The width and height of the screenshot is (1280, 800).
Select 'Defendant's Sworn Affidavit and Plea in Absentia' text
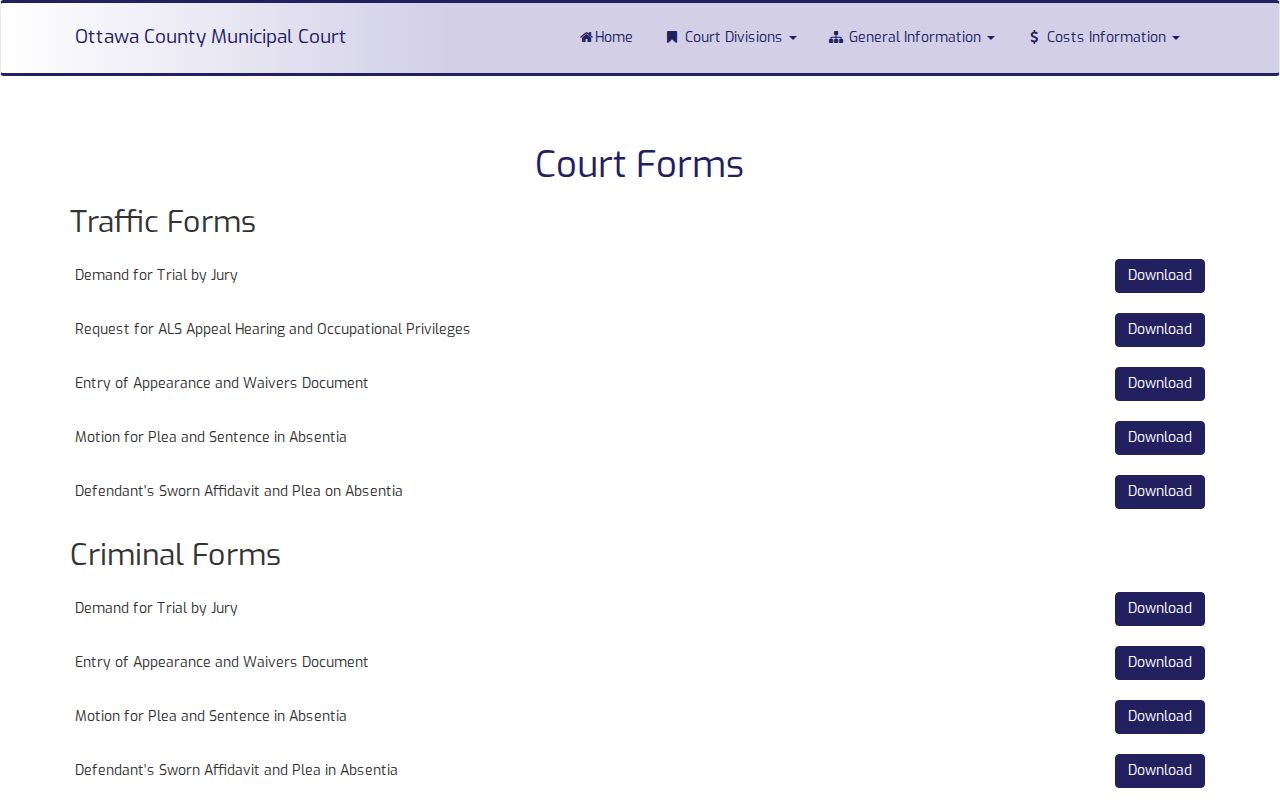tap(236, 770)
